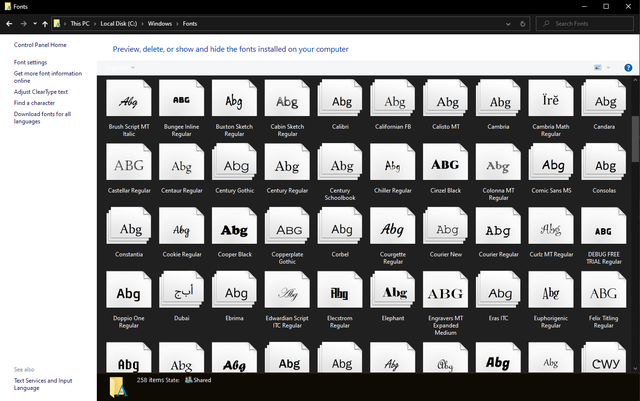Select the Cooper Black font
Screen dimensions: 640x401
[234, 226]
